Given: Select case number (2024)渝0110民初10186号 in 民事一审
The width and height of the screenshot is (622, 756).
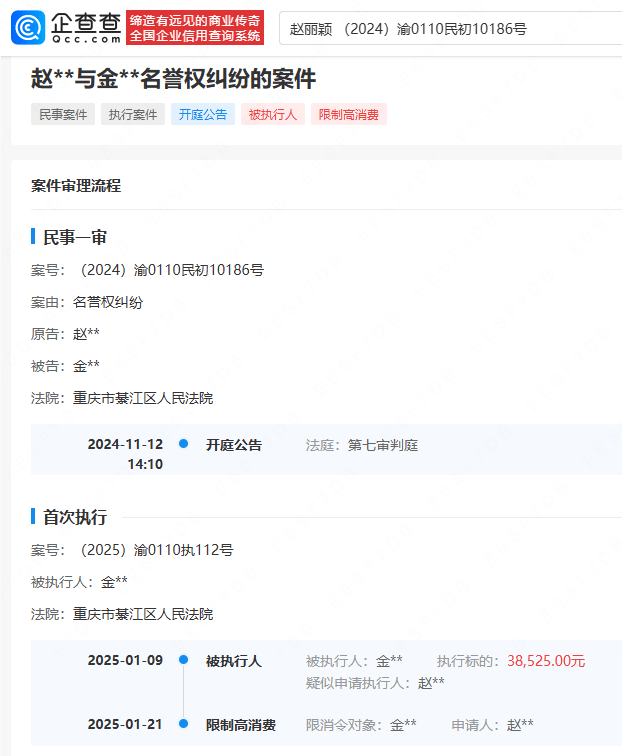Looking at the screenshot, I should click(172, 270).
